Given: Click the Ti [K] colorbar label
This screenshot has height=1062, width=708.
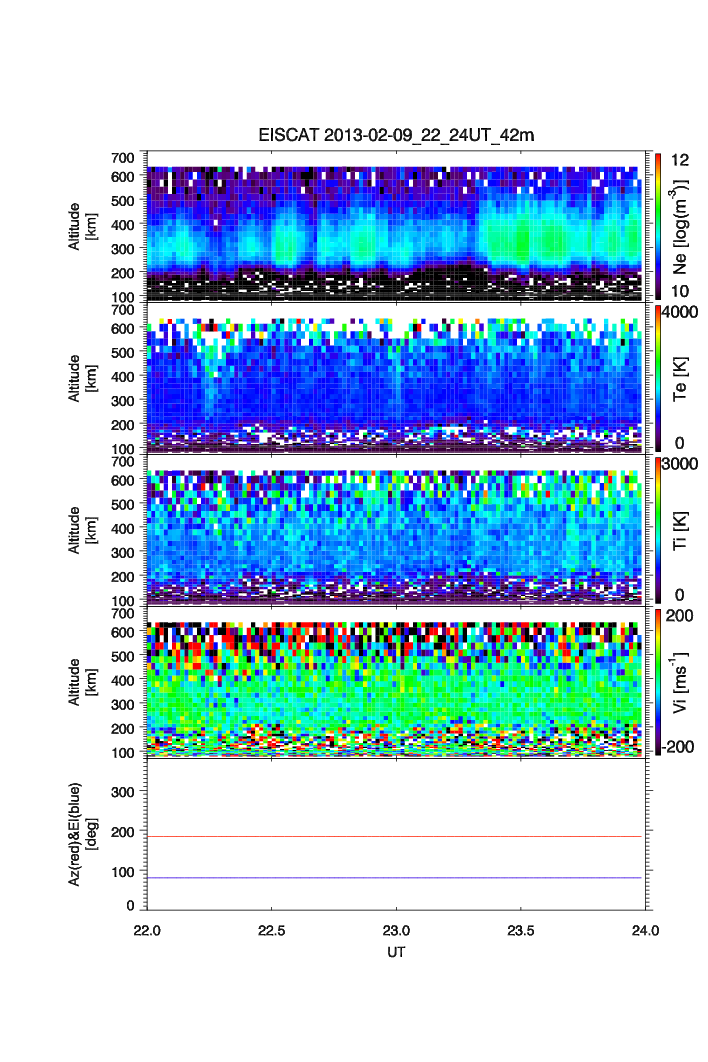Looking at the screenshot, I should (680, 530).
